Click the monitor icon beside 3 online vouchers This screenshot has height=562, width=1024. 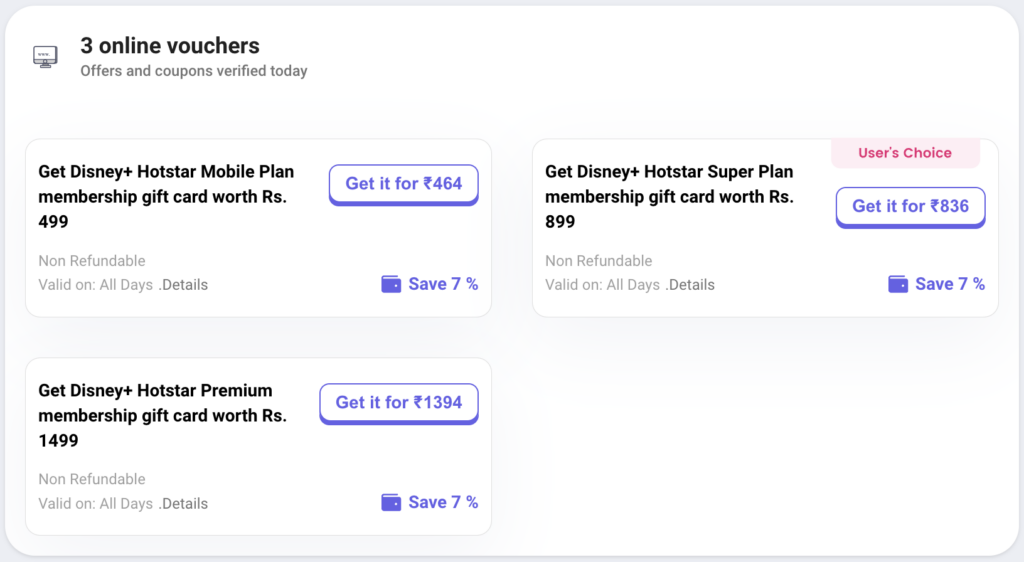pos(45,57)
